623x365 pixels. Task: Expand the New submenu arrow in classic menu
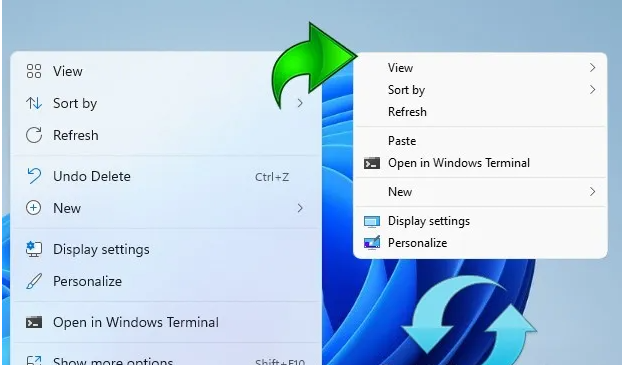(592, 192)
